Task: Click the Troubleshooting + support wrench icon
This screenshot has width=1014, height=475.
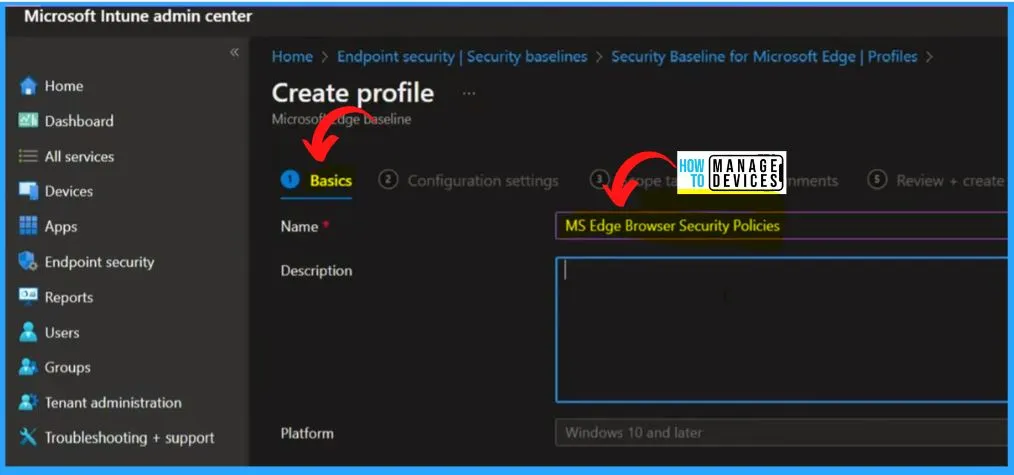Action: 28,438
